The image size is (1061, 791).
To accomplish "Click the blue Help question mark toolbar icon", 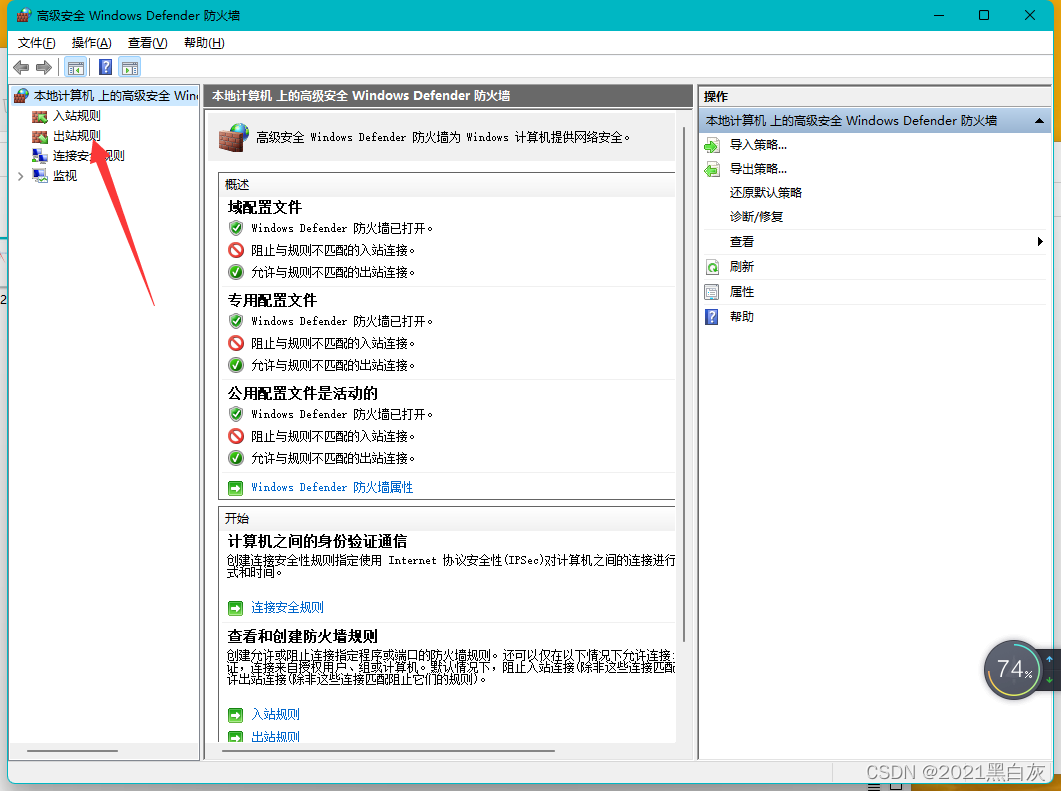I will point(106,68).
